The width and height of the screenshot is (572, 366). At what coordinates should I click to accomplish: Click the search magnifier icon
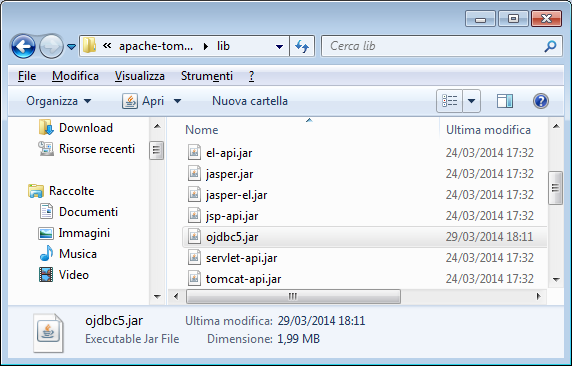550,46
